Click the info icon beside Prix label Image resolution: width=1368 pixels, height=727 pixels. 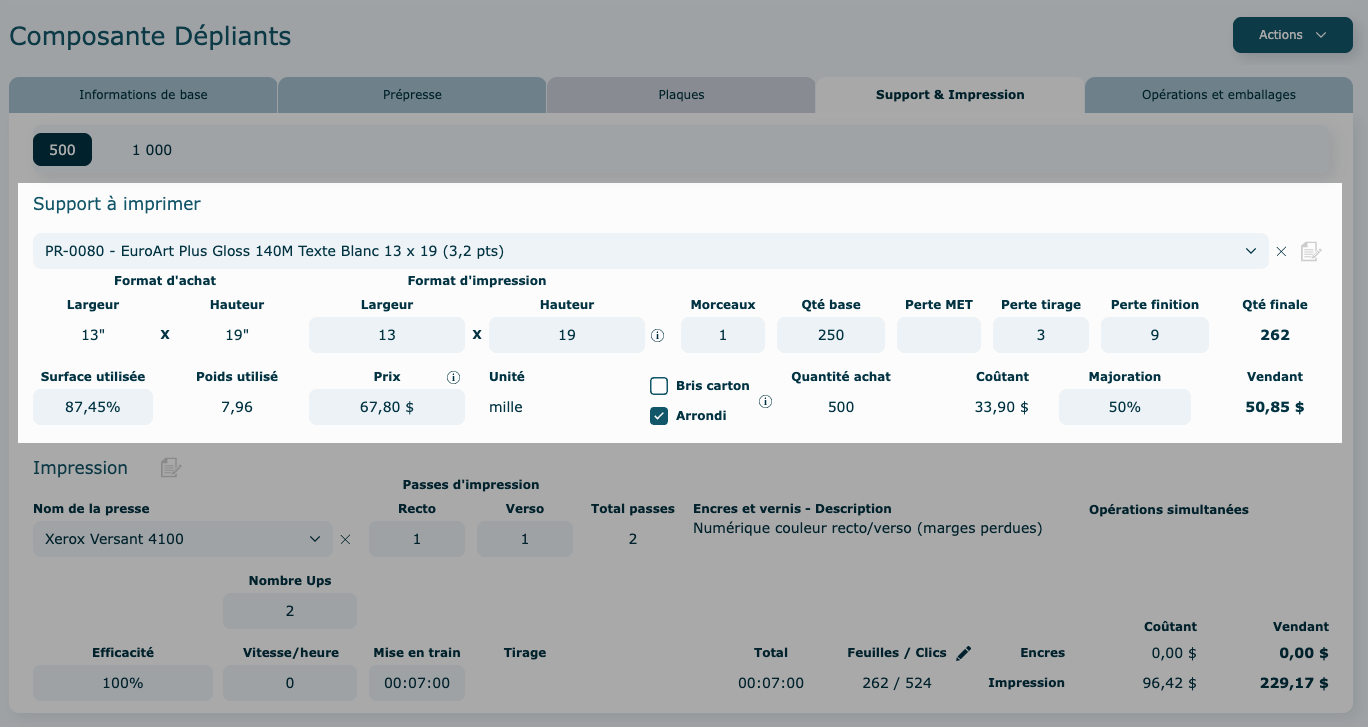pos(453,377)
